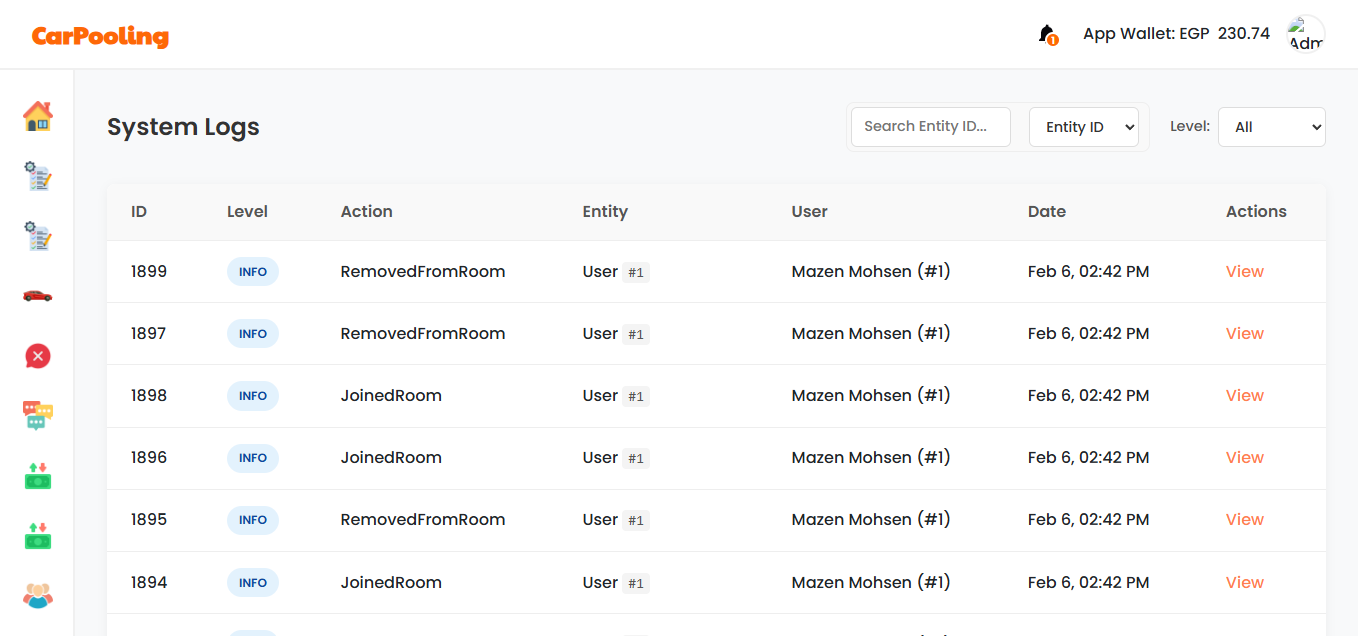Click the Search Entity ID input field
The width and height of the screenshot is (1358, 636).
930,127
